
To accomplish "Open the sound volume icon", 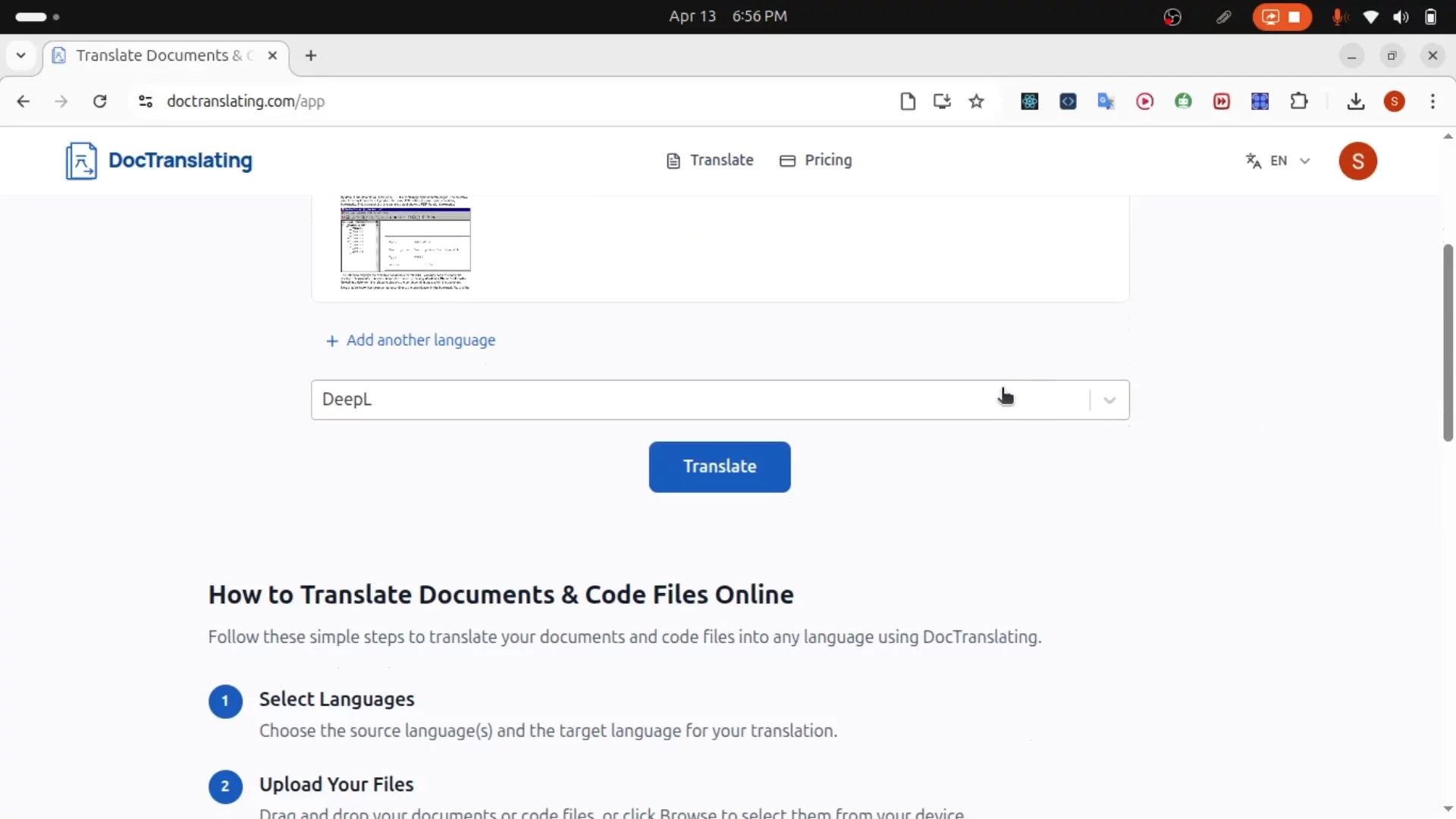I will pyautogui.click(x=1401, y=17).
